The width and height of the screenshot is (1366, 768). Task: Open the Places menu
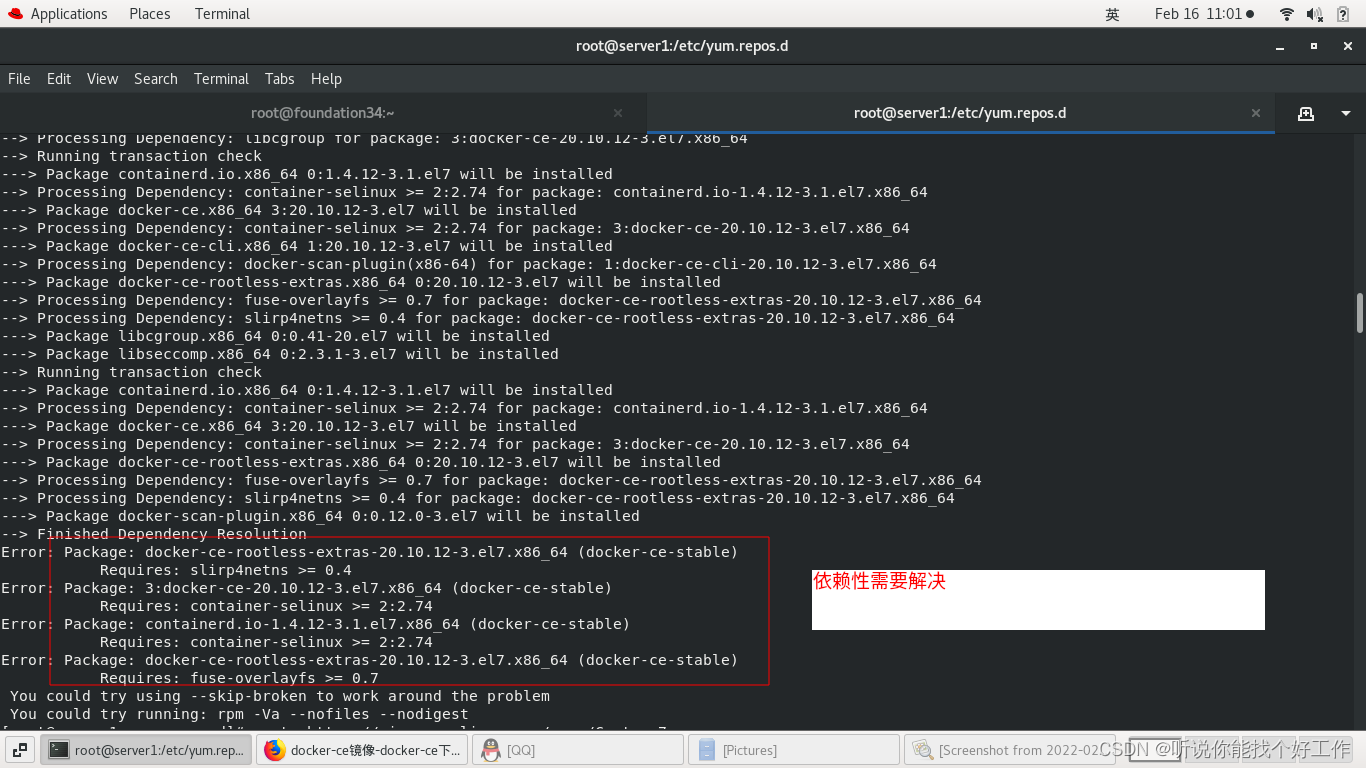tap(150, 14)
